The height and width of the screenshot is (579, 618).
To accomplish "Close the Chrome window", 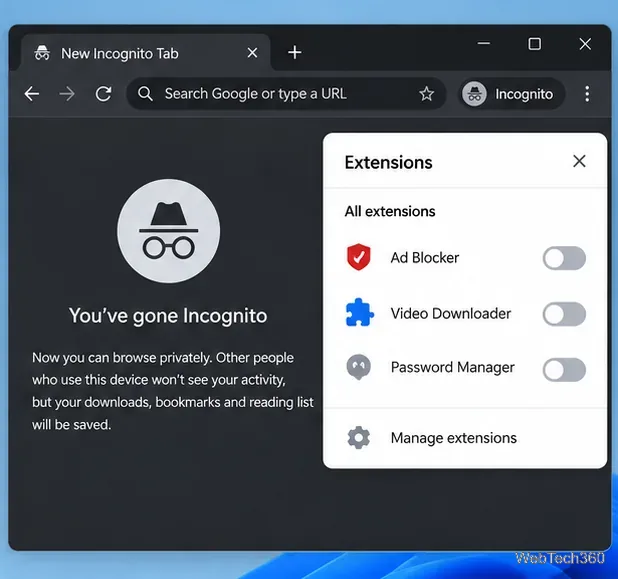I will [x=585, y=44].
